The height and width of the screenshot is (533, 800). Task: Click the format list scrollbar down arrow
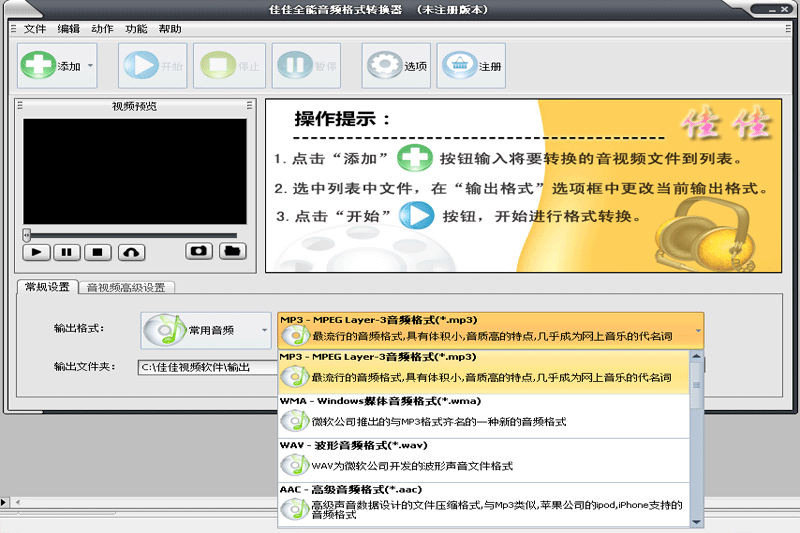[696, 522]
